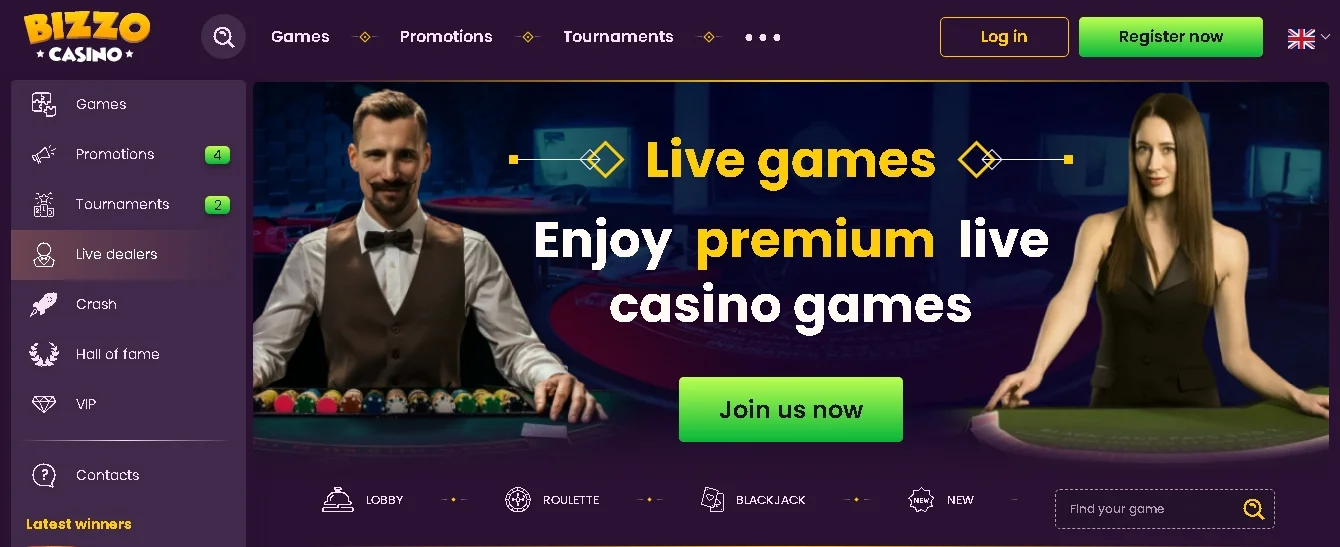Click the green Join us now button
The image size is (1340, 547).
(791, 409)
